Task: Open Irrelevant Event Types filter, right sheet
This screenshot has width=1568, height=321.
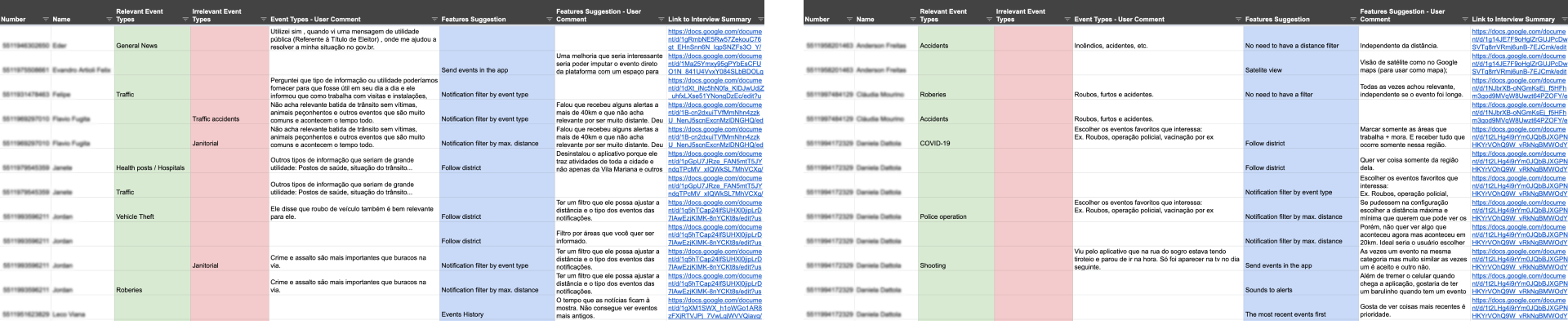Action: [x=1067, y=19]
